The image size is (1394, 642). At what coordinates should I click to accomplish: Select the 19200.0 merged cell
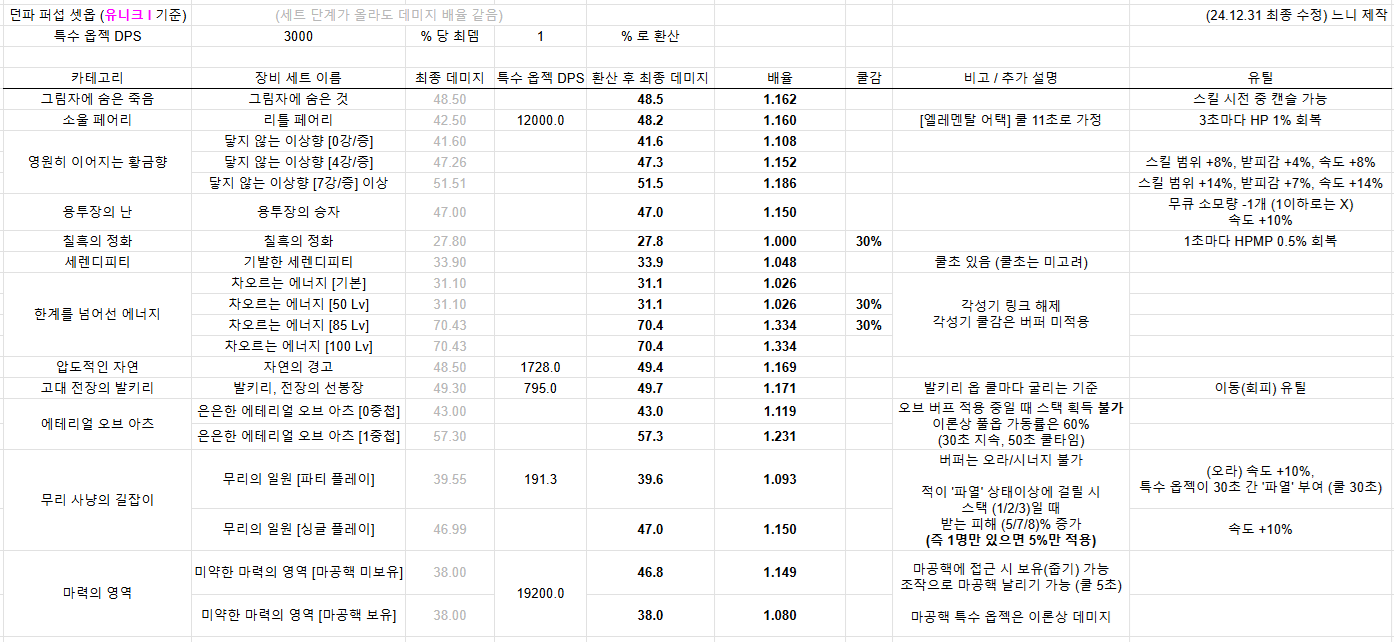click(x=541, y=593)
